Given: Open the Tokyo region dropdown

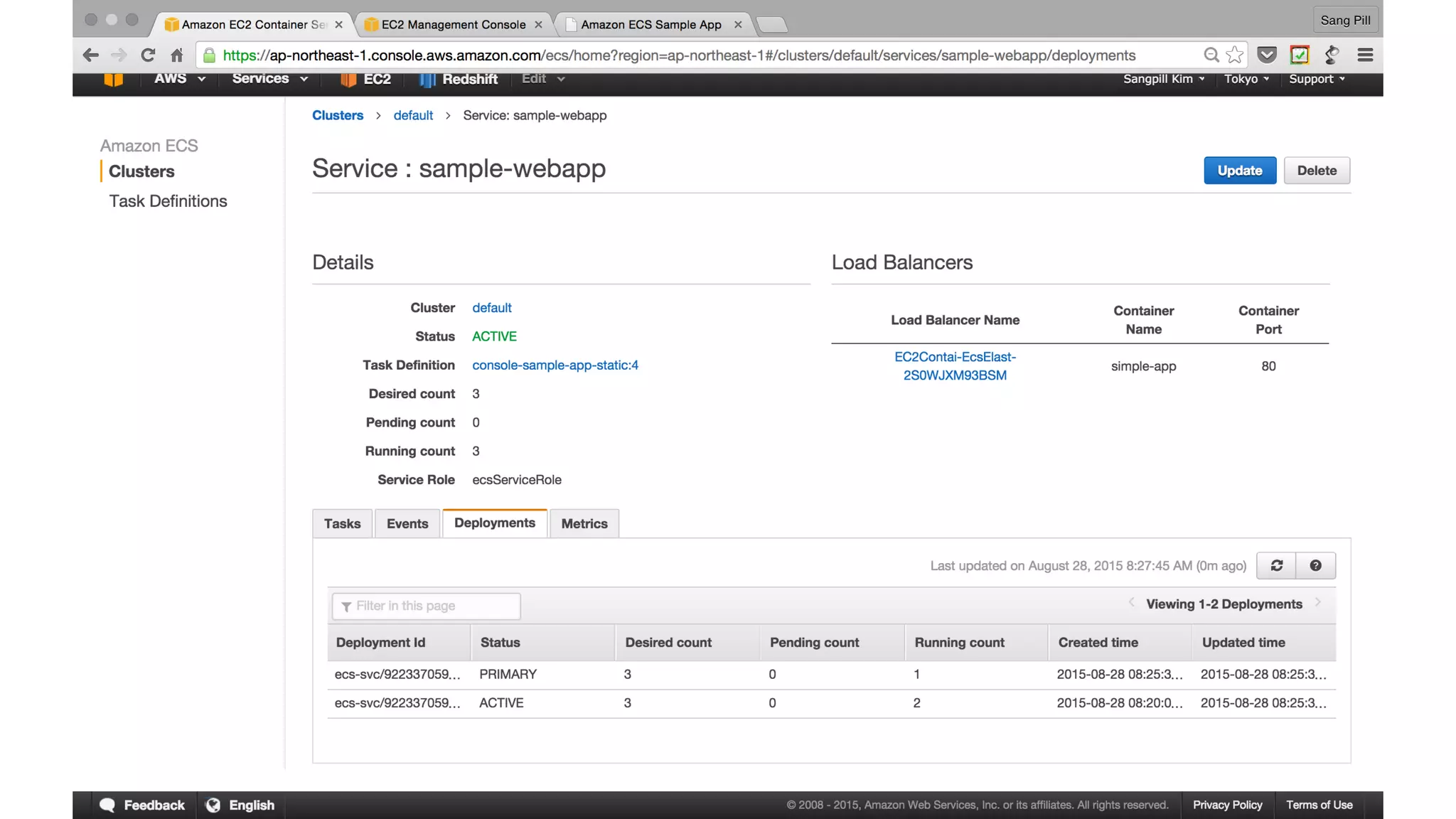Looking at the screenshot, I should tap(1246, 79).
